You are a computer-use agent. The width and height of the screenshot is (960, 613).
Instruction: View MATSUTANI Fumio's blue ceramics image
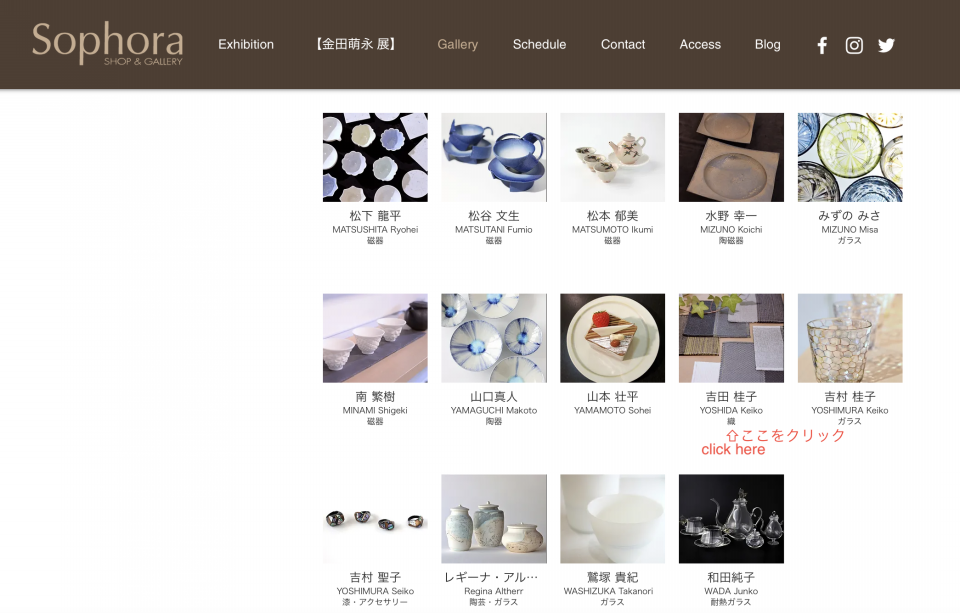click(494, 157)
